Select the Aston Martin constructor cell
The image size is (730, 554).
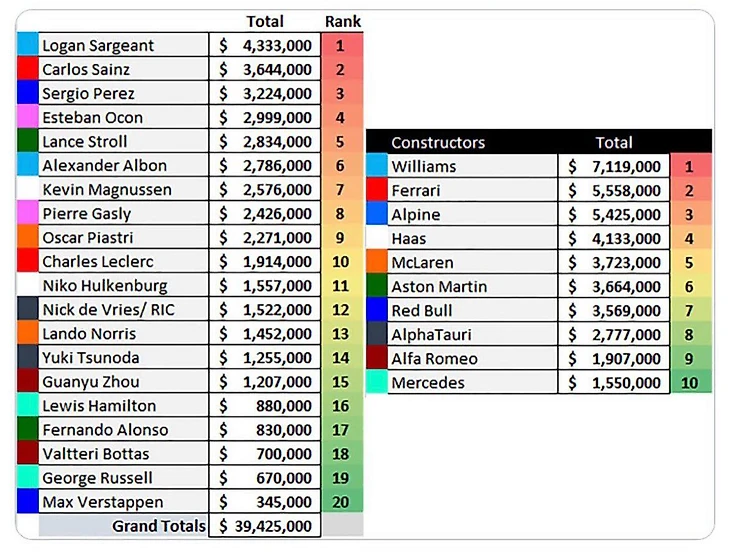[471, 287]
